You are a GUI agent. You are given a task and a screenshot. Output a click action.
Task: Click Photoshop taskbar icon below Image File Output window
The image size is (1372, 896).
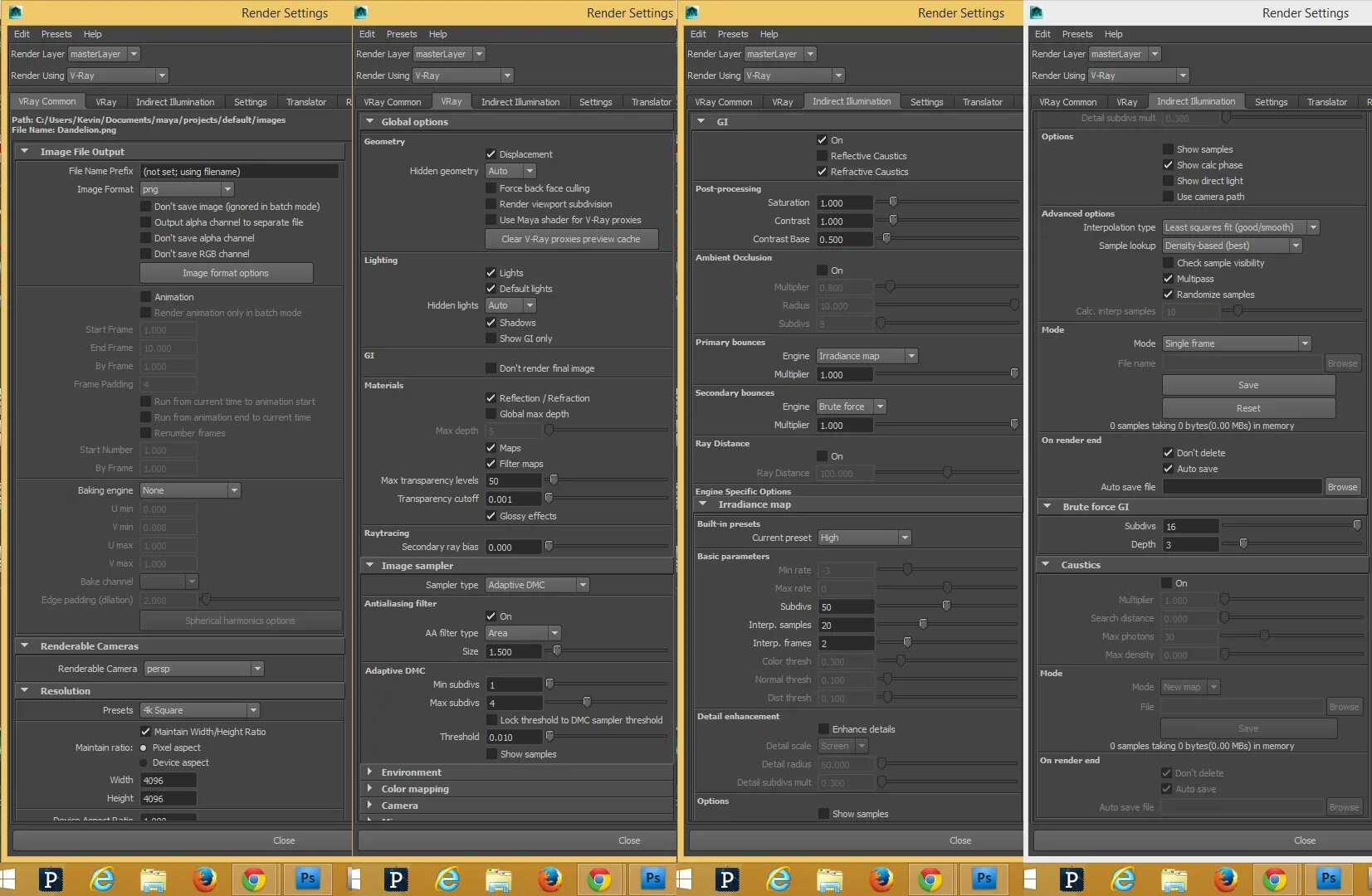[307, 879]
